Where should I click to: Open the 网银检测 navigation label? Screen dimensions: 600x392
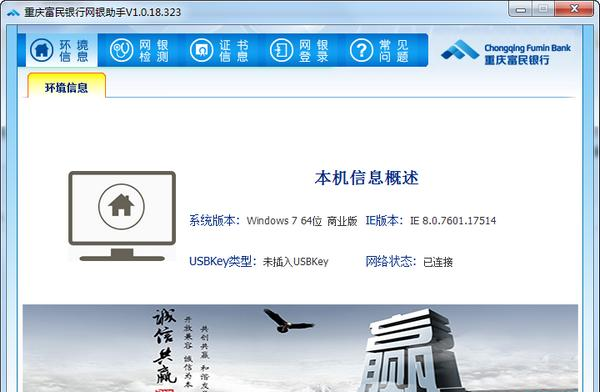click(153, 51)
